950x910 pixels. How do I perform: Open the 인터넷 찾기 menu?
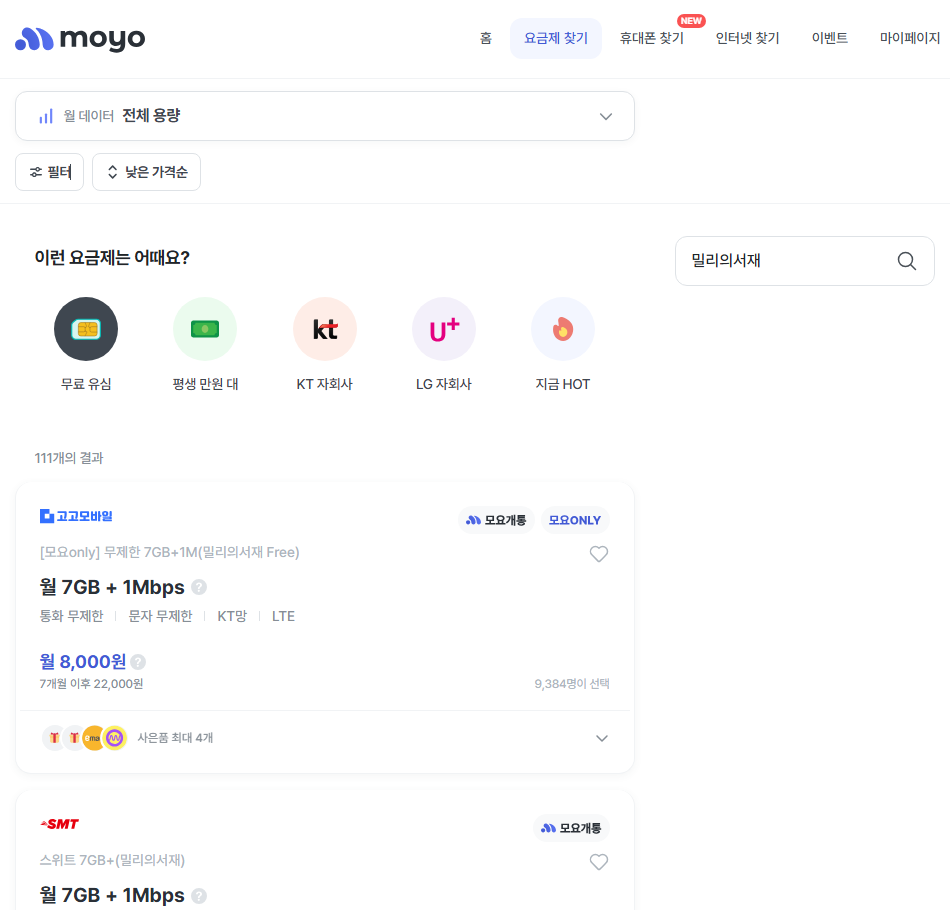tap(747, 38)
